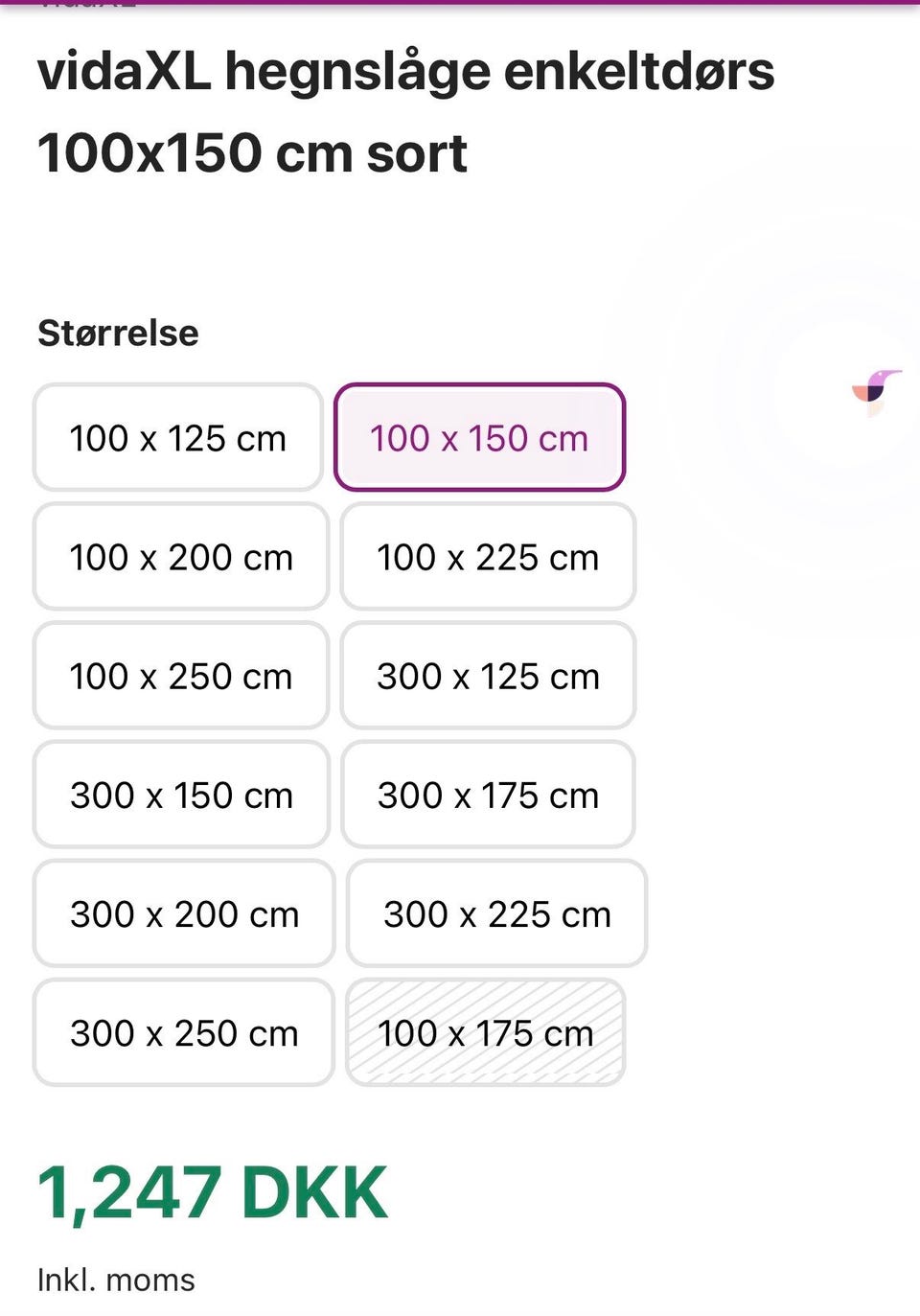Click the 1,247 DKK price
This screenshot has width=920, height=1316.
(x=213, y=1192)
